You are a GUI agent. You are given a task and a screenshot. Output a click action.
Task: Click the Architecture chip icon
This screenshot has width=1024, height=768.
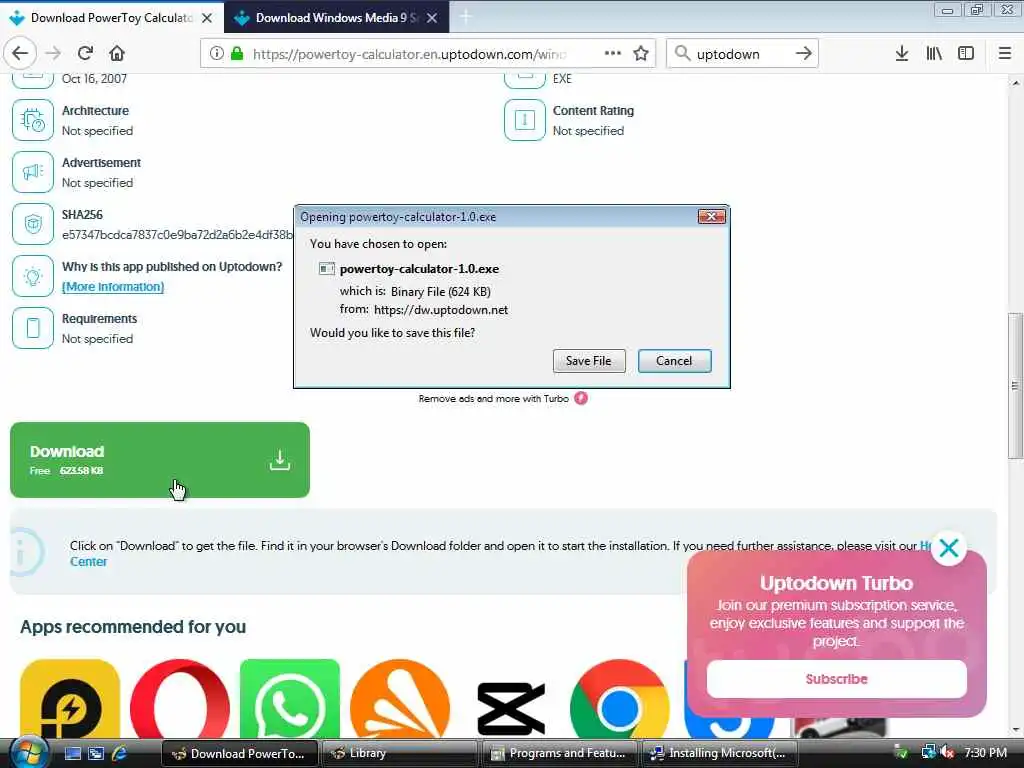coord(33,120)
